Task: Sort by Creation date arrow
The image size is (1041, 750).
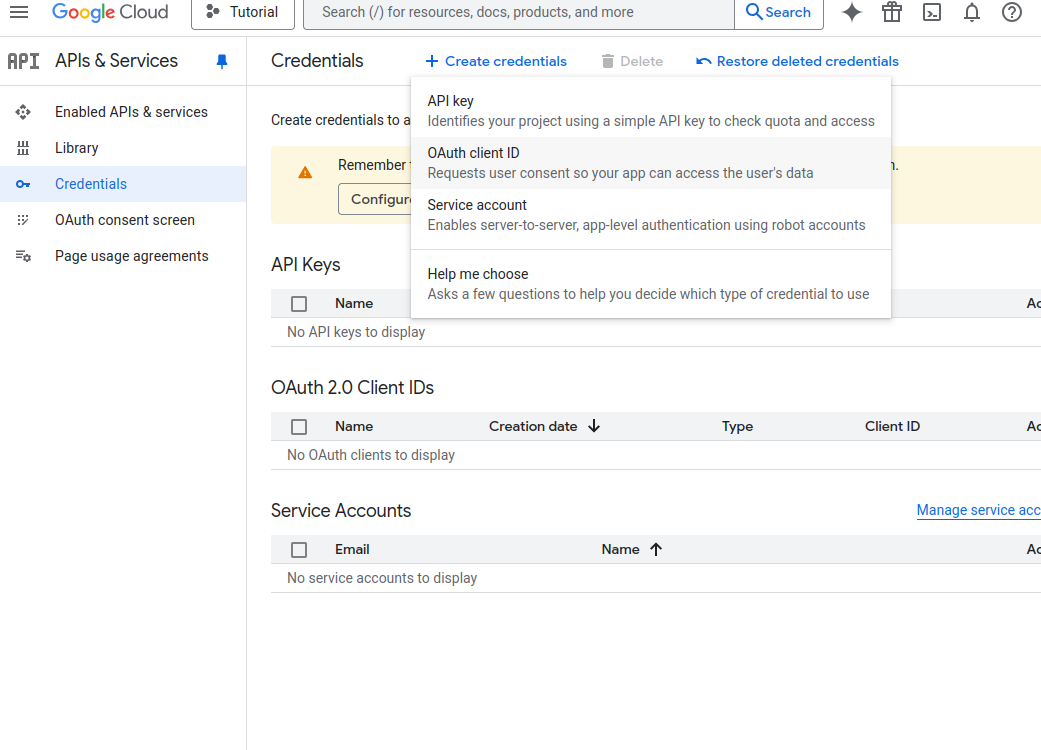Action: tap(594, 426)
